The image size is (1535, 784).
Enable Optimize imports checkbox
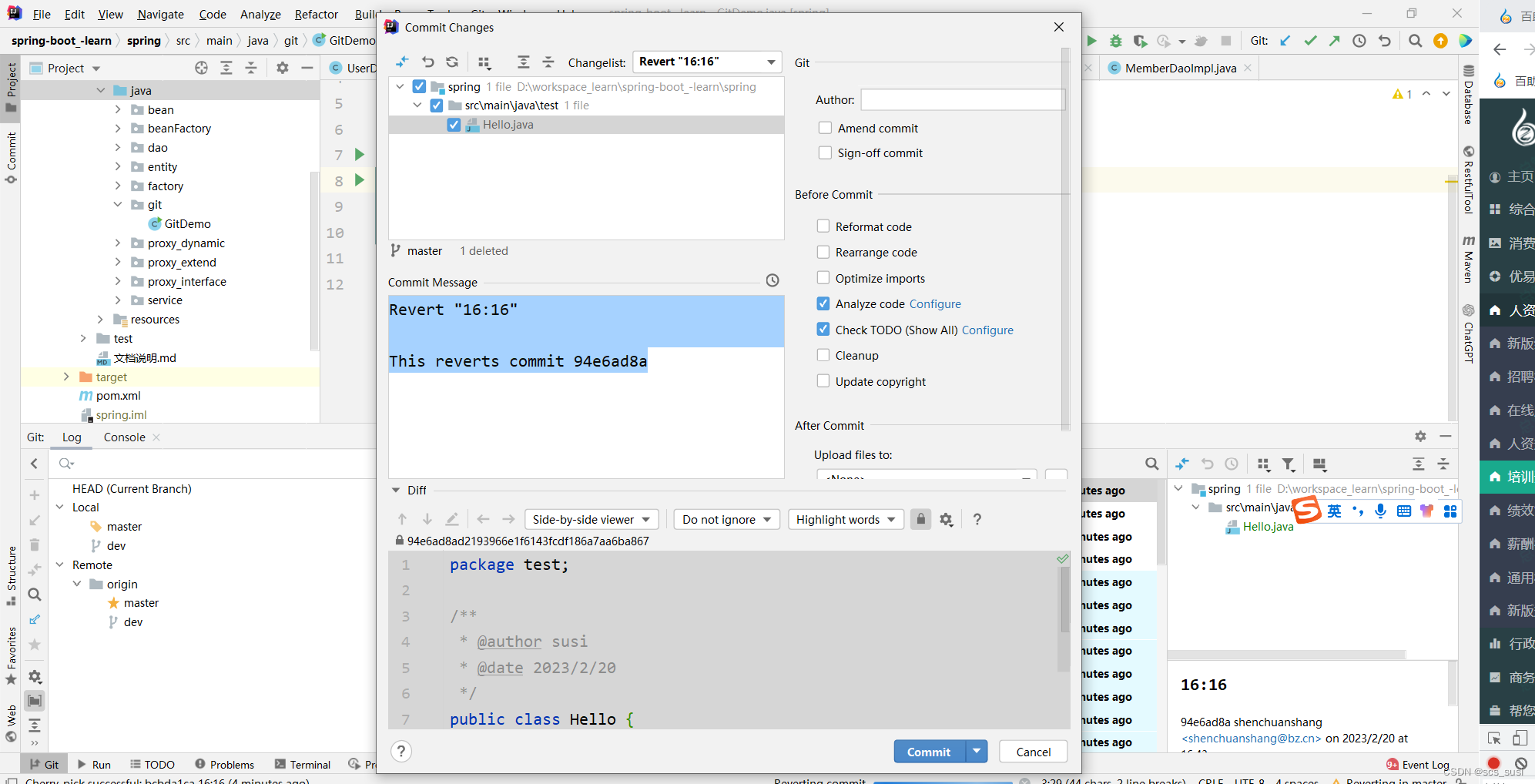(x=823, y=278)
